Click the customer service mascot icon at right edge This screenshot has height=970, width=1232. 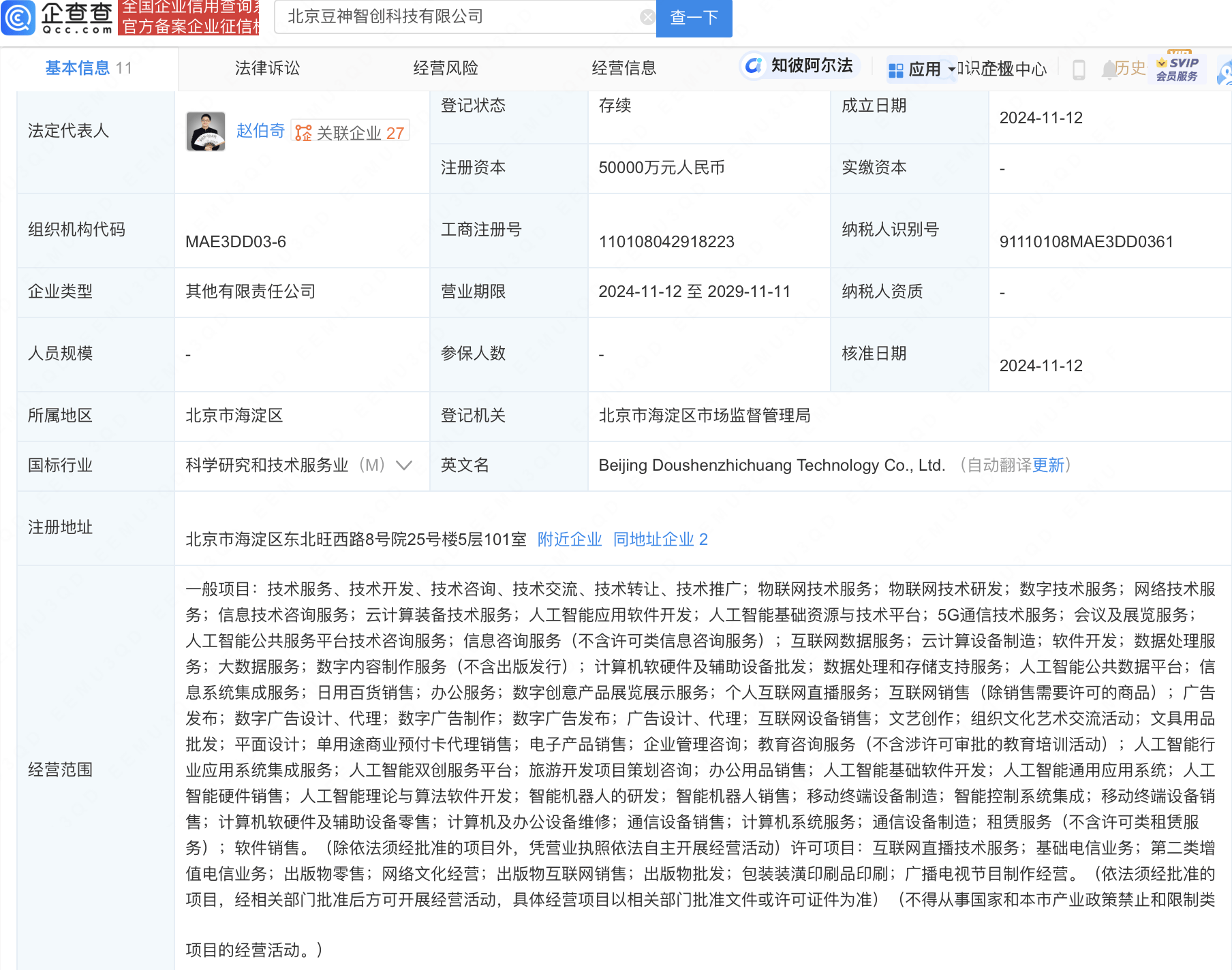[x=1225, y=71]
